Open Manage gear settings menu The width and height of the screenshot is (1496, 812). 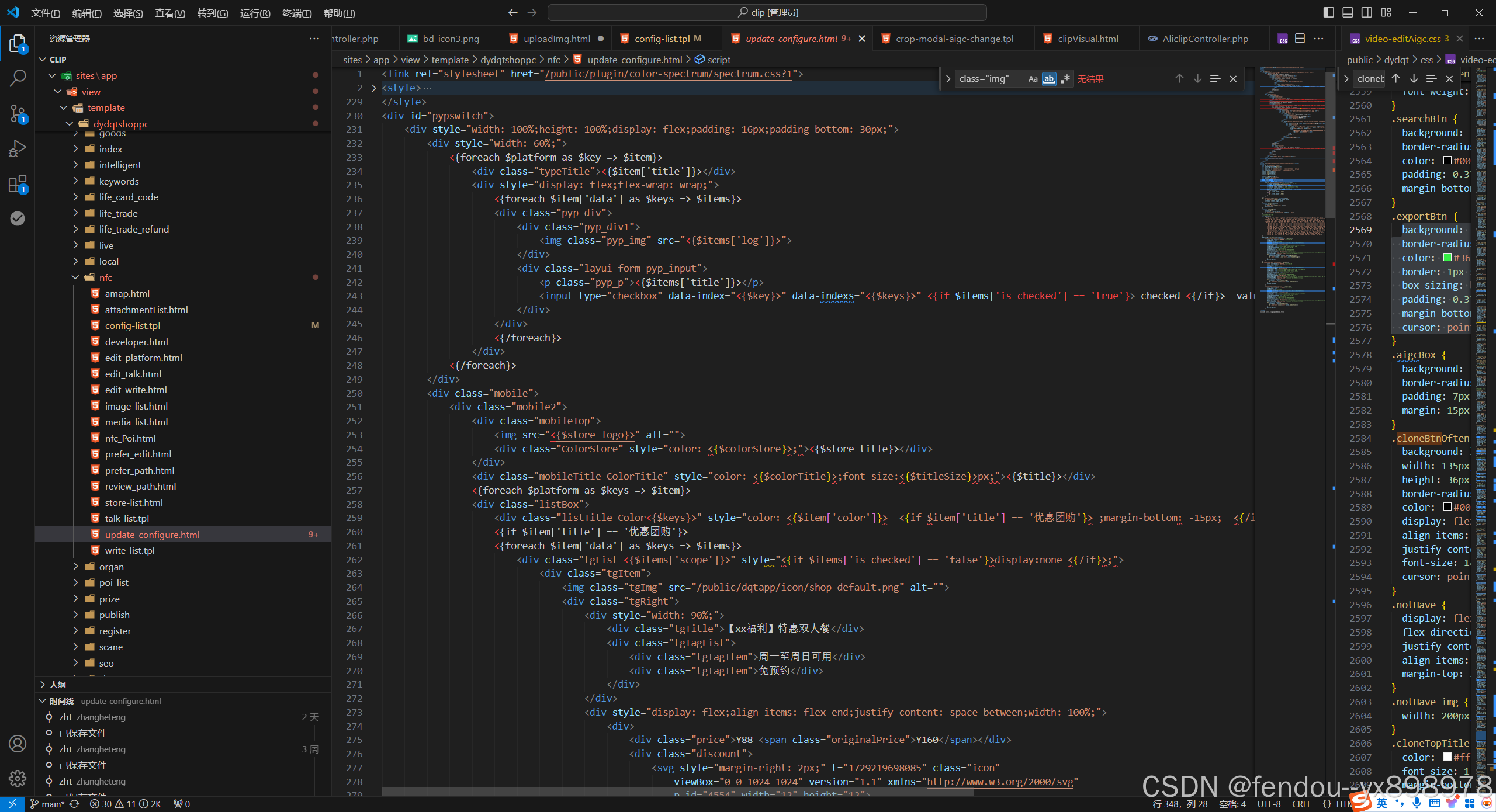tap(18, 778)
